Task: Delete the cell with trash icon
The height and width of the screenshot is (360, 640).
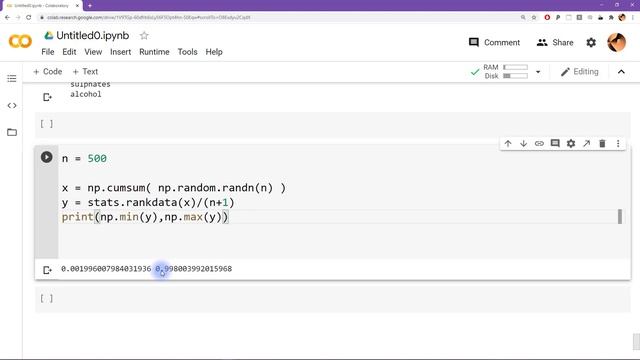Action: tap(602, 143)
